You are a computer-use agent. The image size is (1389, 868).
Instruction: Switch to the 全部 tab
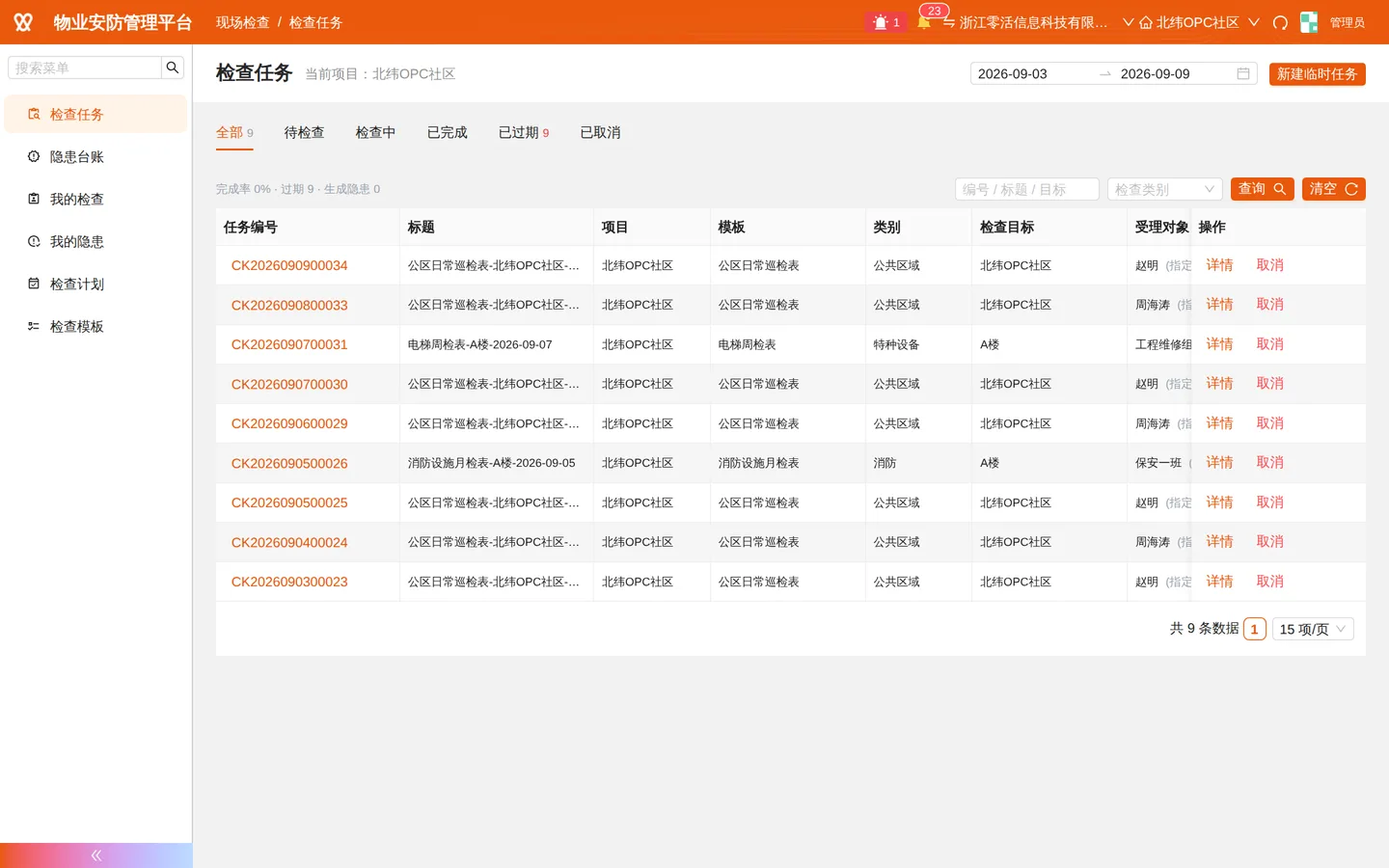coord(234,133)
